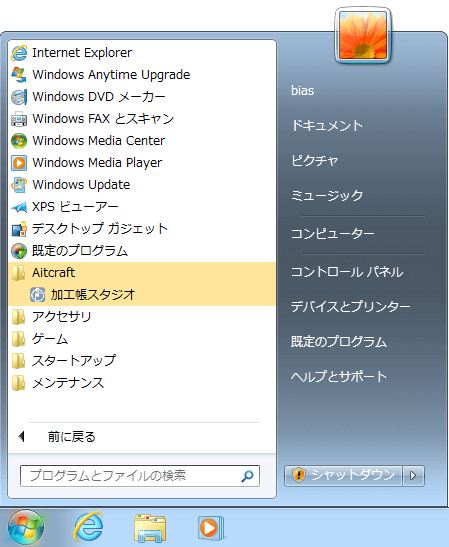This screenshot has width=449, height=547.
Task: Collapse the Aitcraft folder
Action: pyautogui.click(x=142, y=273)
